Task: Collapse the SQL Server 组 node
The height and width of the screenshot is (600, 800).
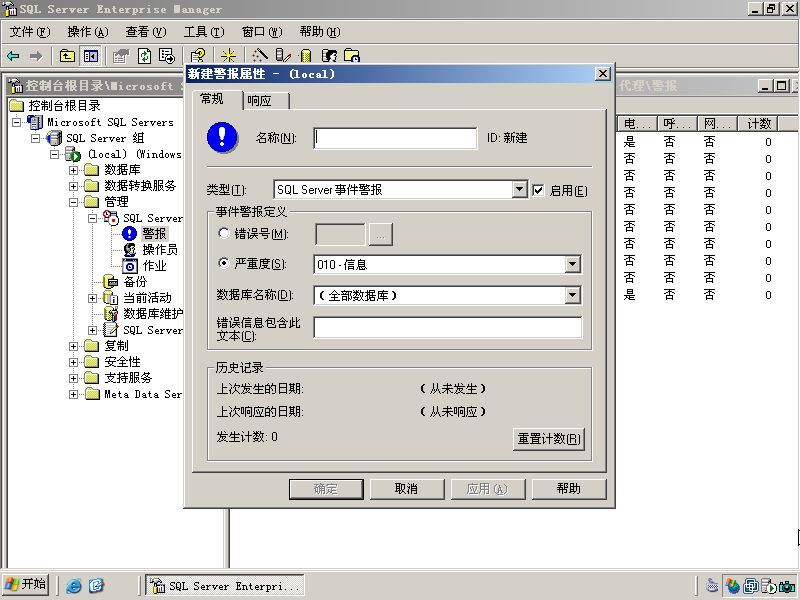Action: (35, 138)
